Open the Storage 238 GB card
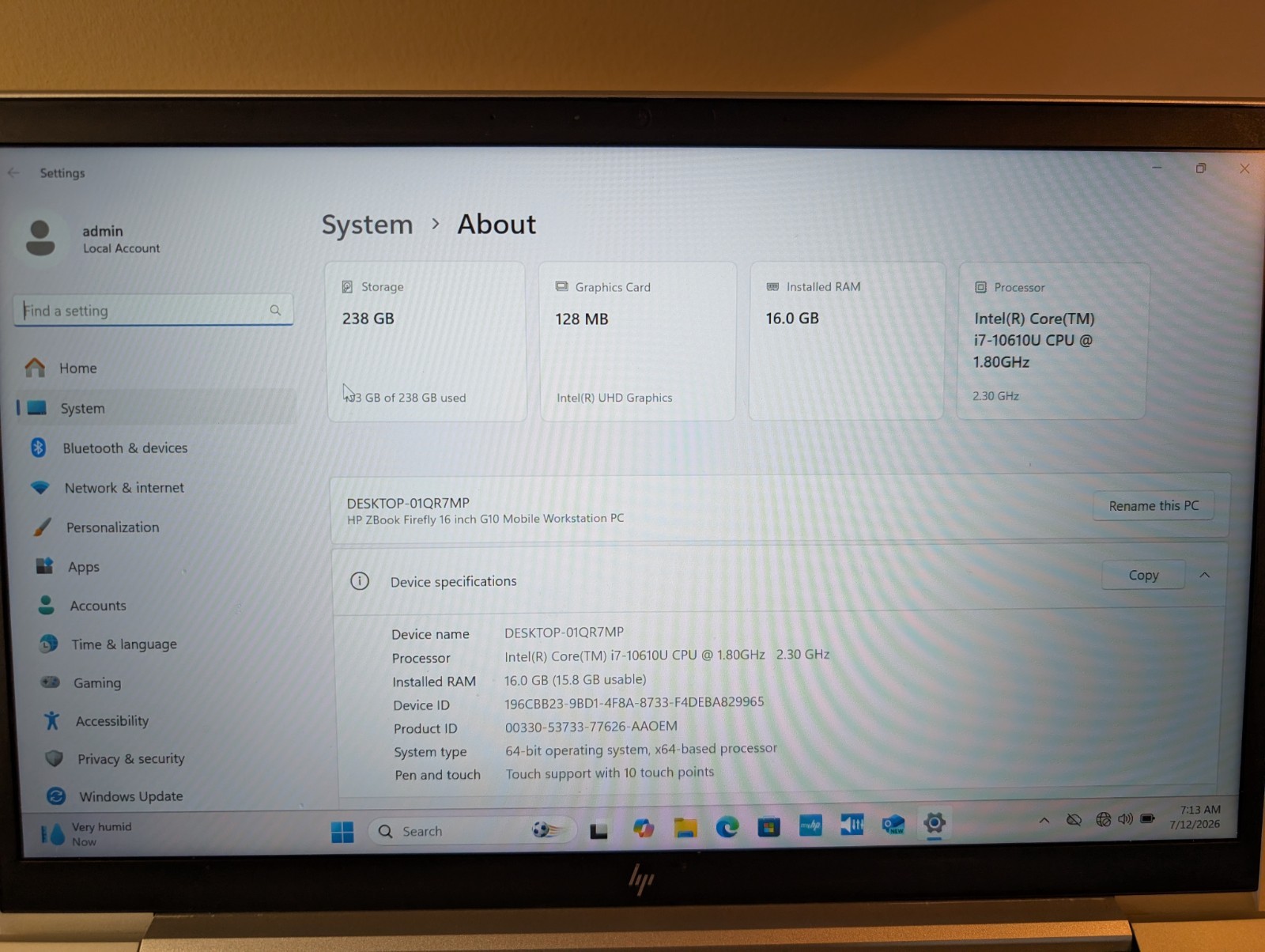Image resolution: width=1265 pixels, height=952 pixels. [x=426, y=341]
